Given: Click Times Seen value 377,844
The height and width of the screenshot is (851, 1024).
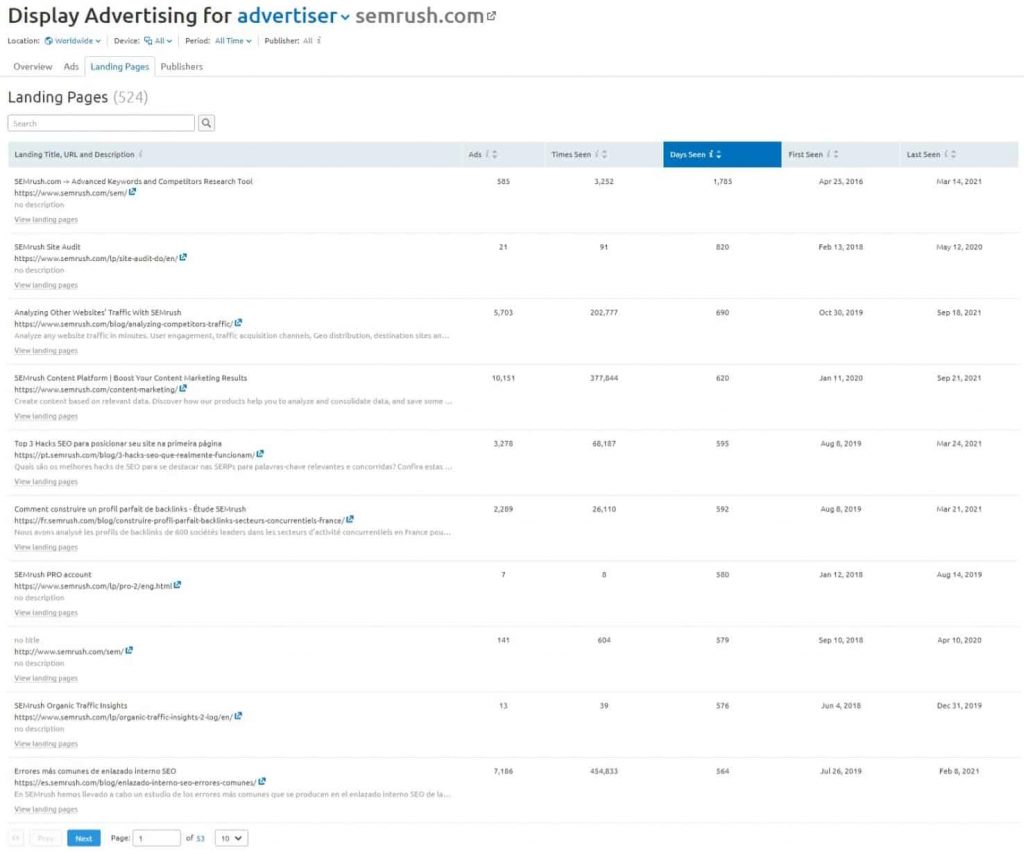Looking at the screenshot, I should pyautogui.click(x=604, y=378).
